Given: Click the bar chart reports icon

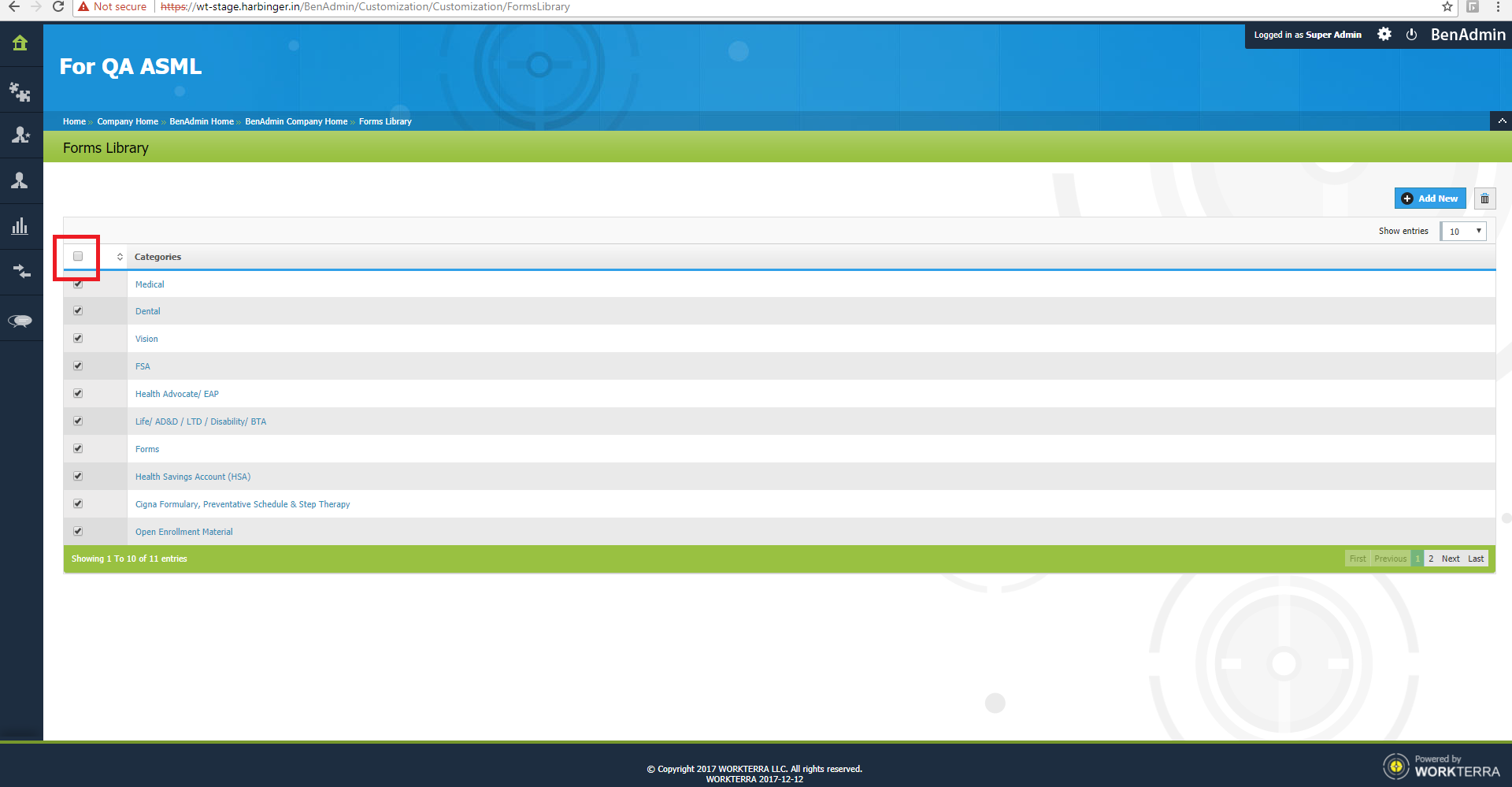Looking at the screenshot, I should click(20, 227).
